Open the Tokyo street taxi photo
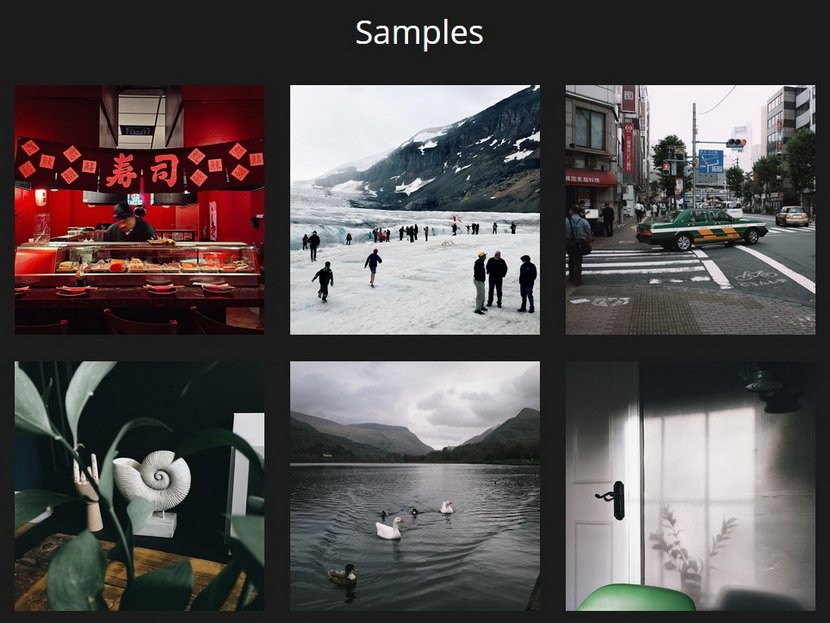Screen dimensions: 830x623 (690, 209)
